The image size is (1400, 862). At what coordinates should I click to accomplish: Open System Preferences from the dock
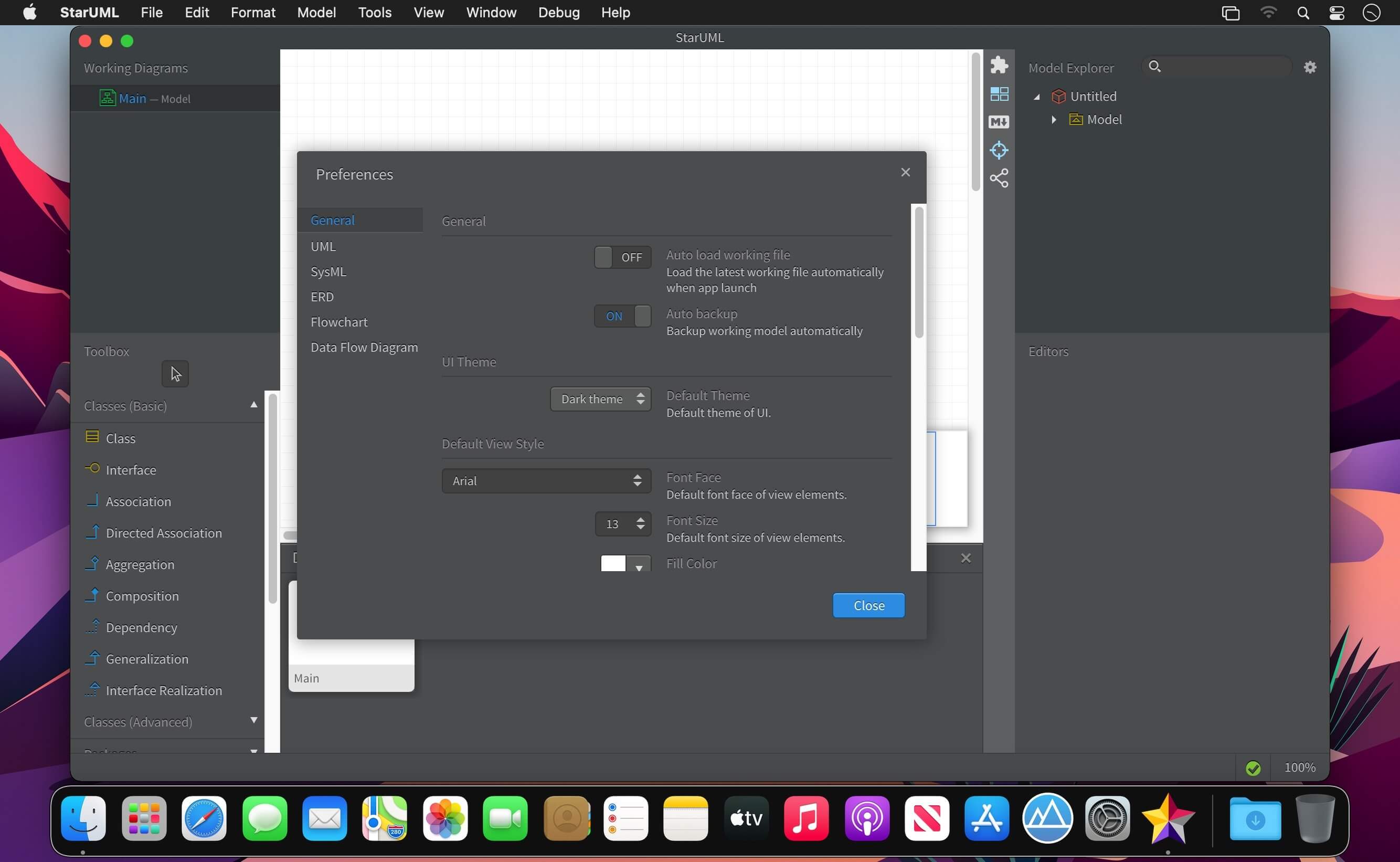1107,818
